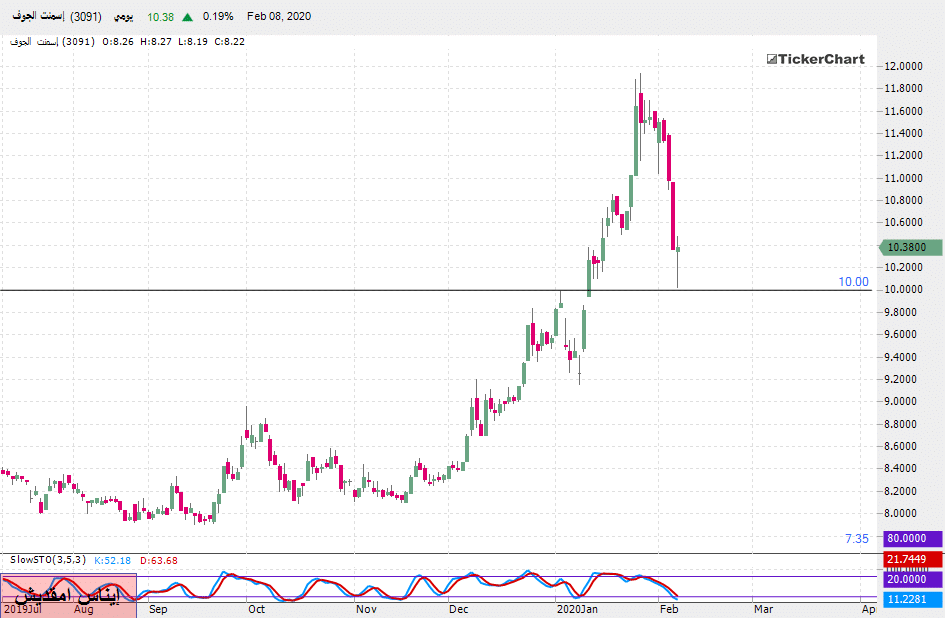
Task: Select the current price tag 10.3800
Action: (909, 247)
